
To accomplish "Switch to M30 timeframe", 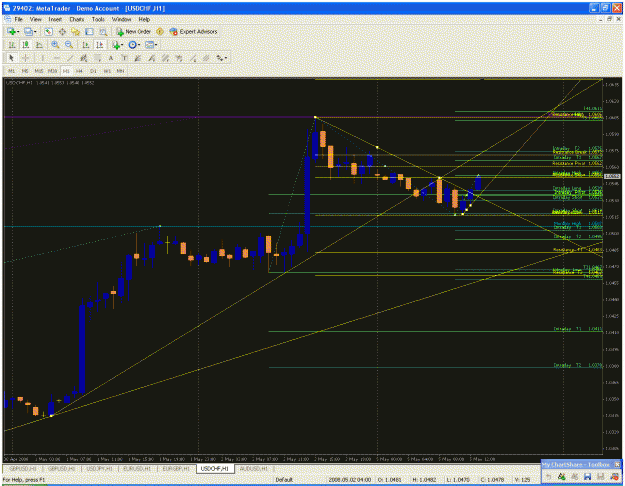I will [52, 71].
